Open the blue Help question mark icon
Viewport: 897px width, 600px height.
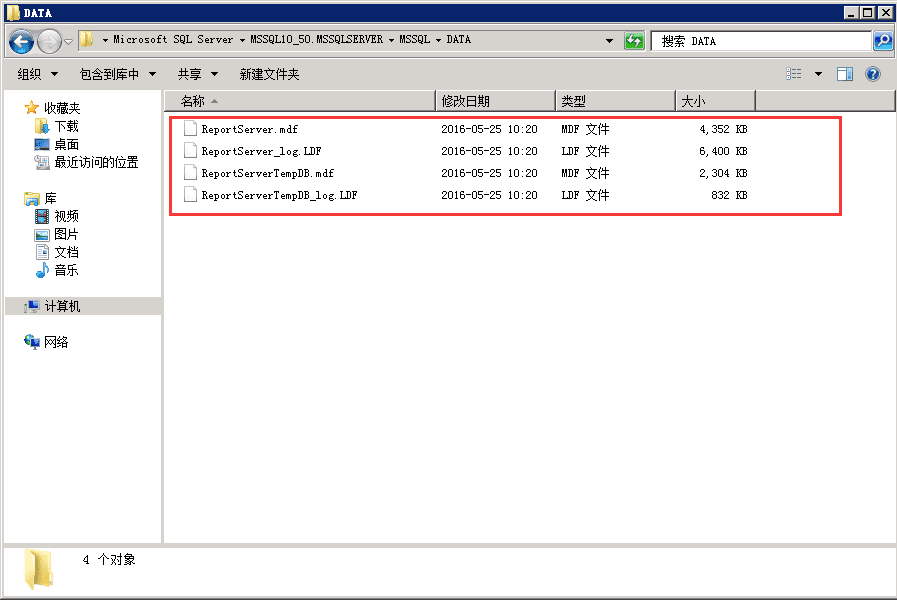click(x=872, y=74)
